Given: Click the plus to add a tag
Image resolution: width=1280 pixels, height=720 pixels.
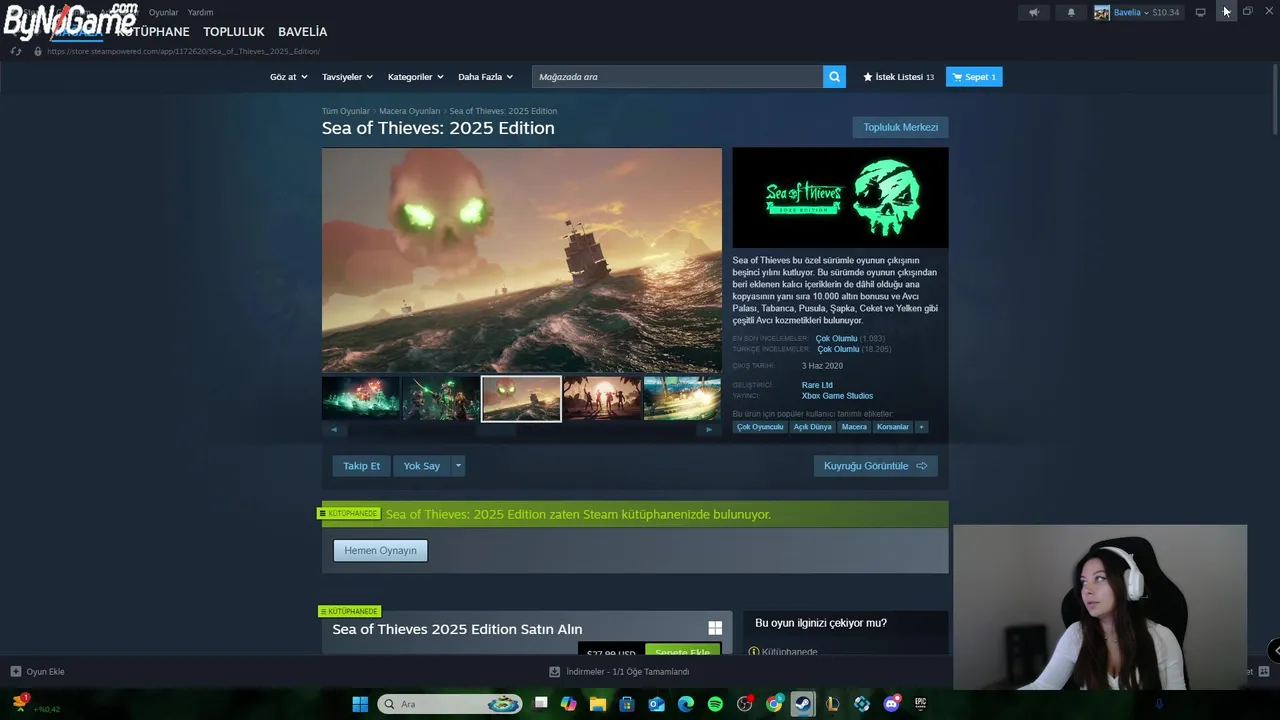Looking at the screenshot, I should coord(921,427).
